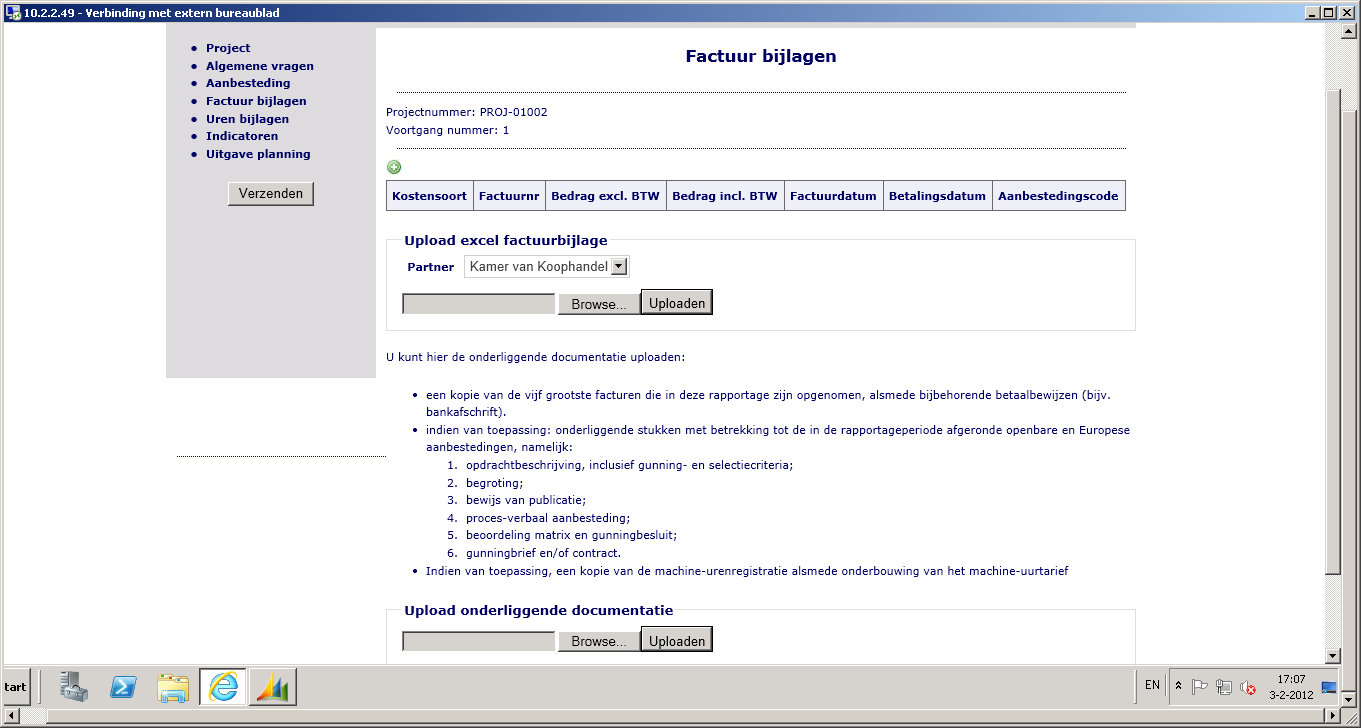The image size is (1361, 728).
Task: Click the show desktop tray icon
Action: [x=1330, y=686]
